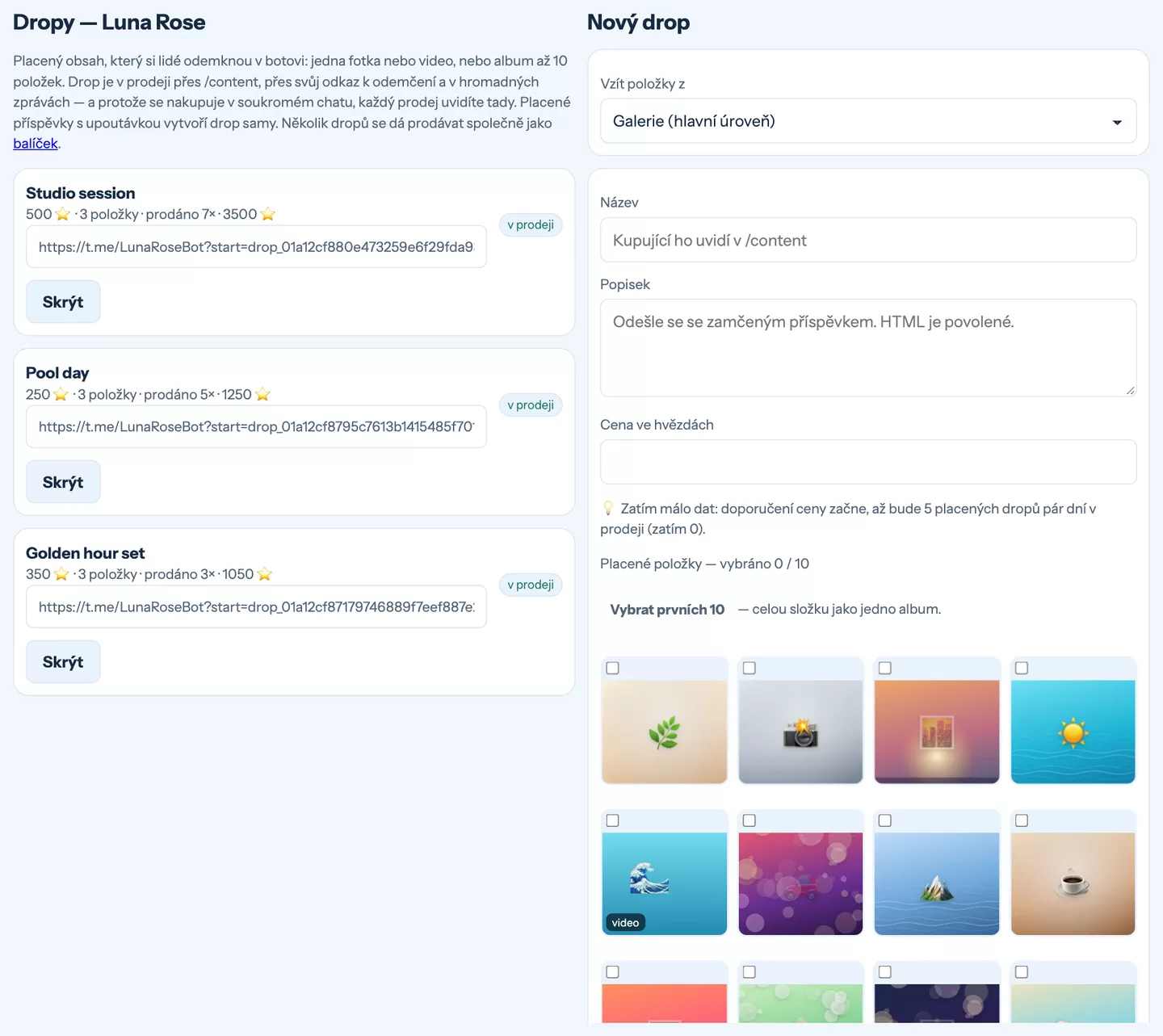Viewport: 1163px width, 1036px height.
Task: Check the box on the green bokeh bottom thumbnail
Action: [749, 972]
